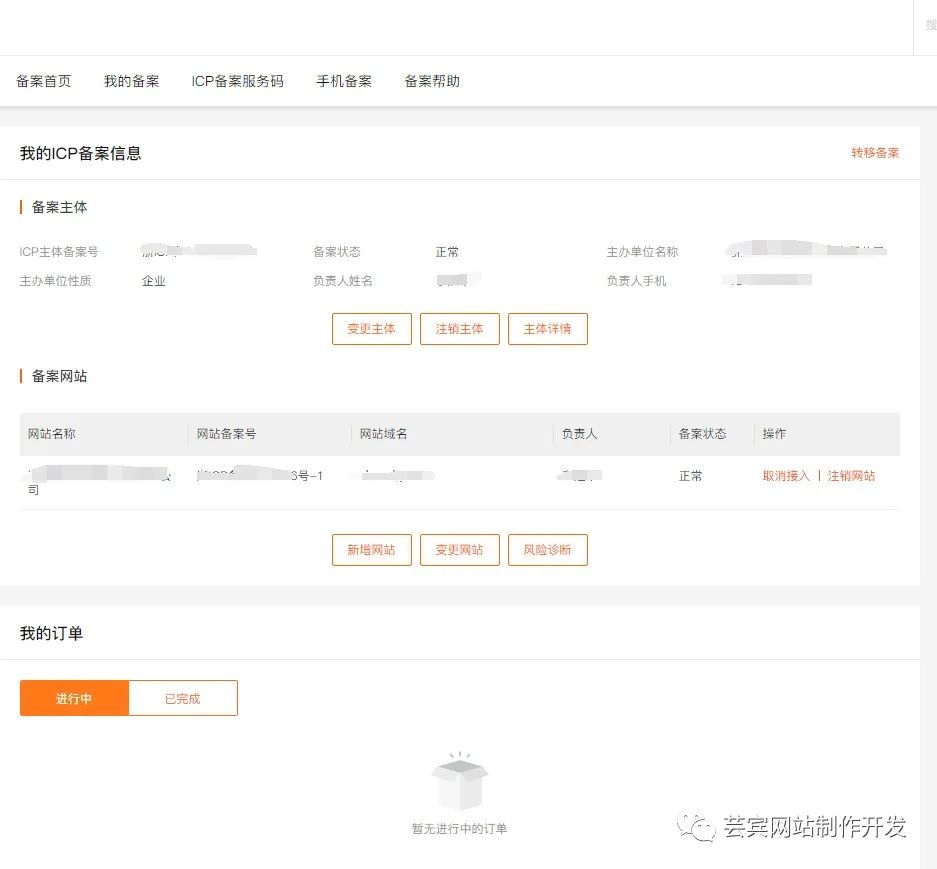Screen dimensions: 937x869
Task: Switch to the 备案首页 tab
Action: point(44,81)
